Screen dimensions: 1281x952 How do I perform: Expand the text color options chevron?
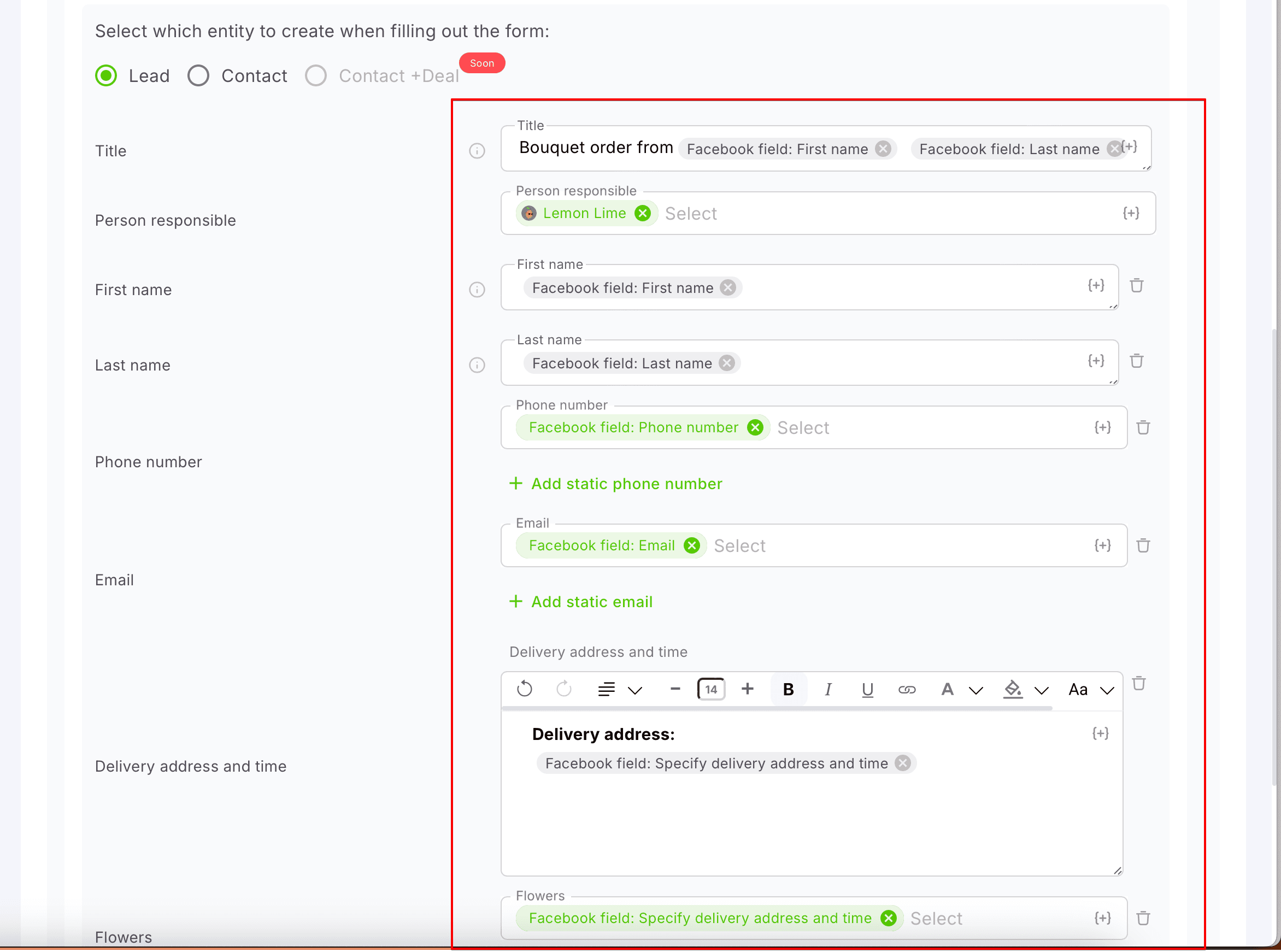[x=976, y=690]
